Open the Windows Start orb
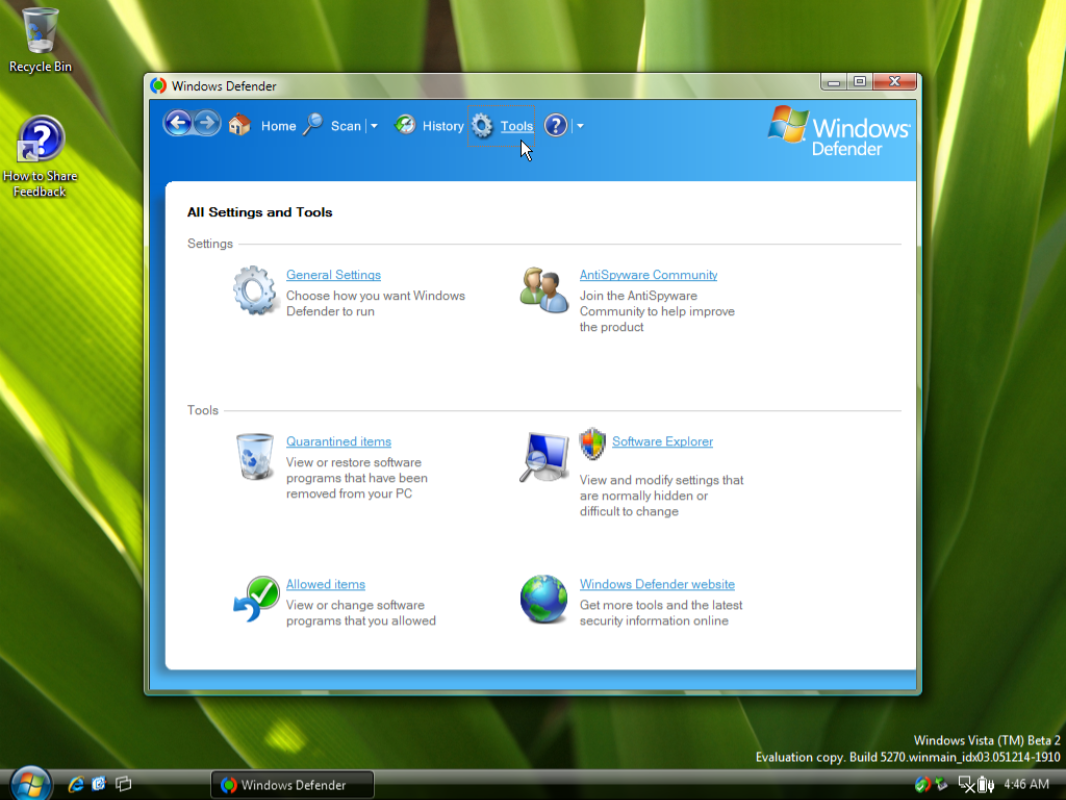The image size is (1066, 800). [30, 783]
